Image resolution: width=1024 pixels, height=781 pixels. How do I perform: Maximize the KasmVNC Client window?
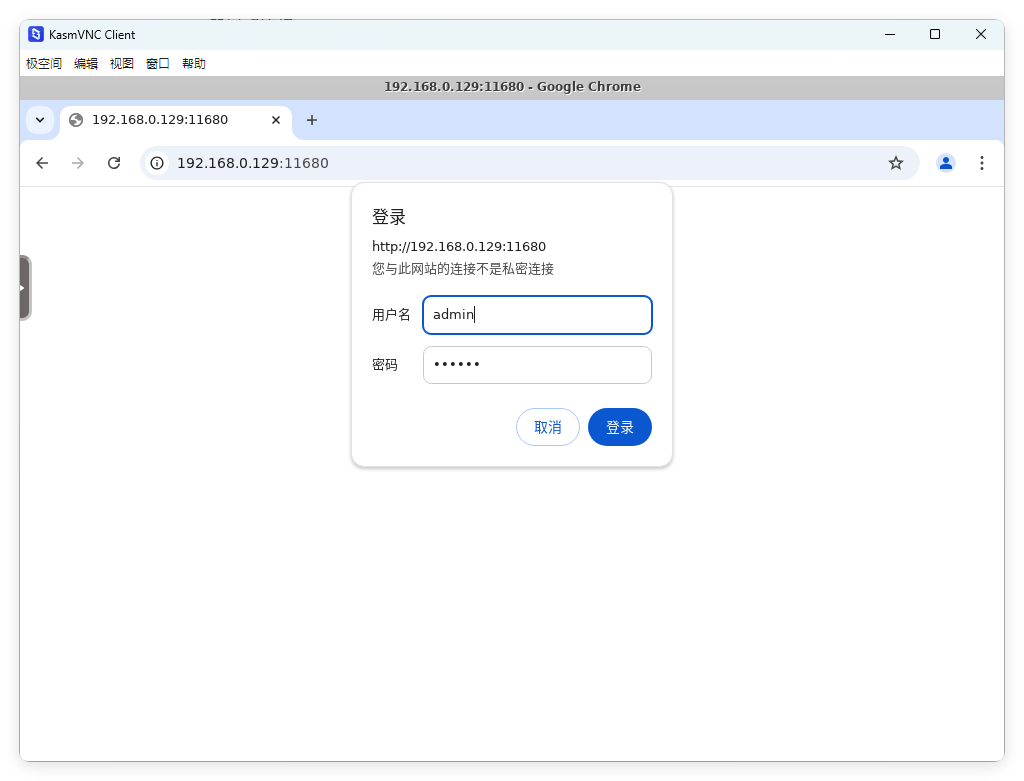[935, 35]
